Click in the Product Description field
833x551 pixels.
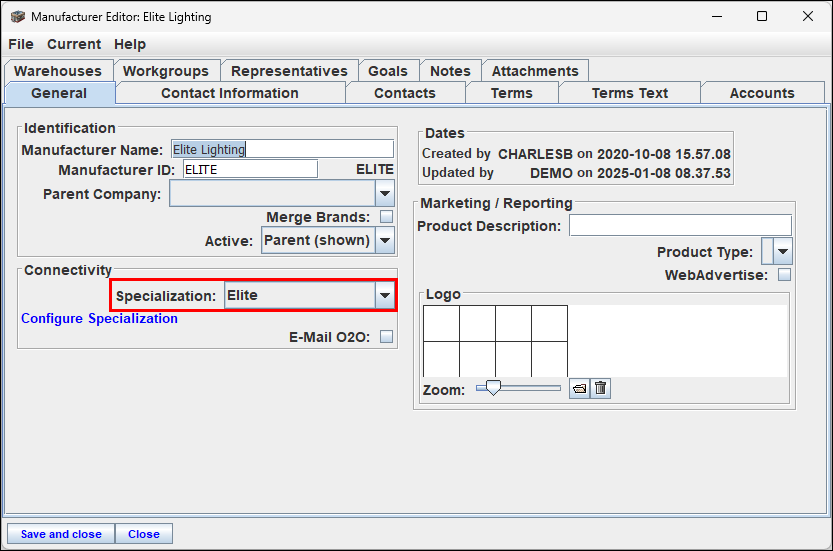click(680, 225)
